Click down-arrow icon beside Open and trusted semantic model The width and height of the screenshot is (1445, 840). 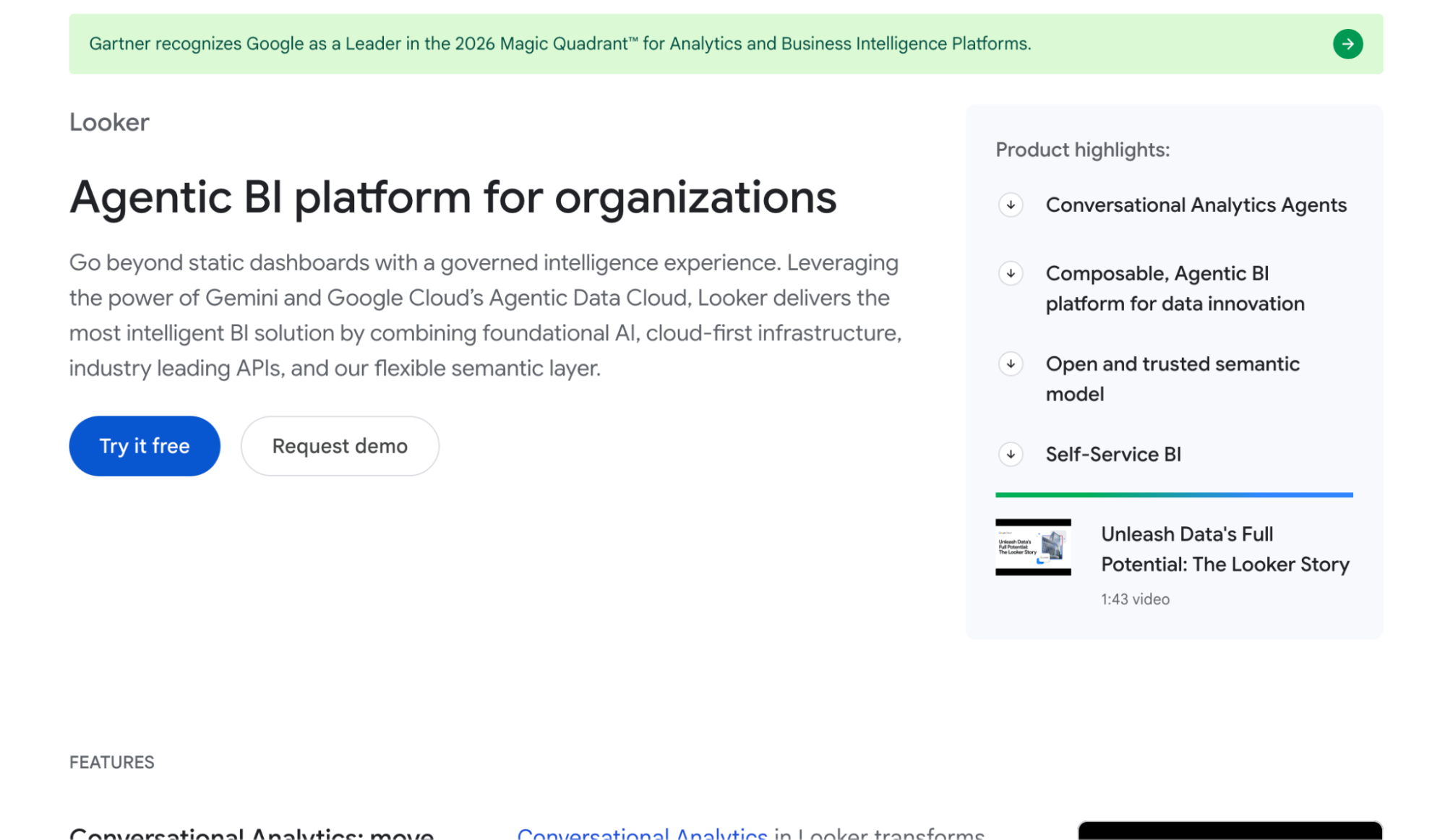click(1011, 364)
